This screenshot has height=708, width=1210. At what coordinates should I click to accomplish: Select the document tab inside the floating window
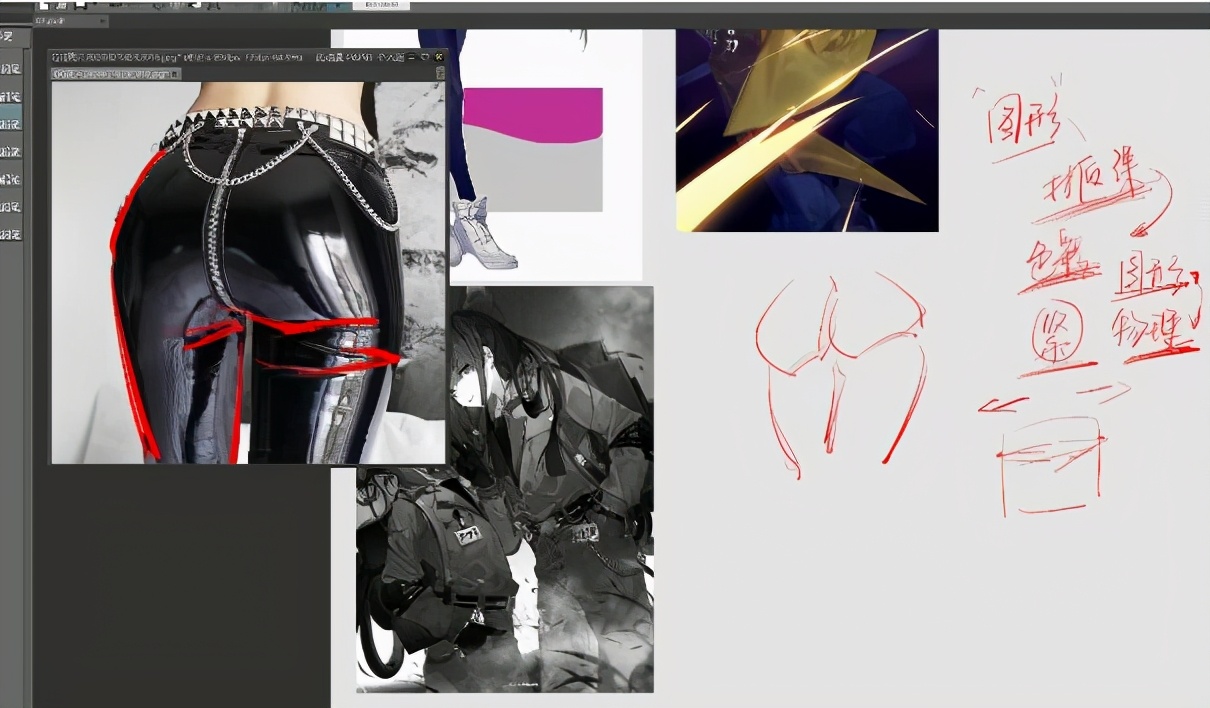(115, 74)
